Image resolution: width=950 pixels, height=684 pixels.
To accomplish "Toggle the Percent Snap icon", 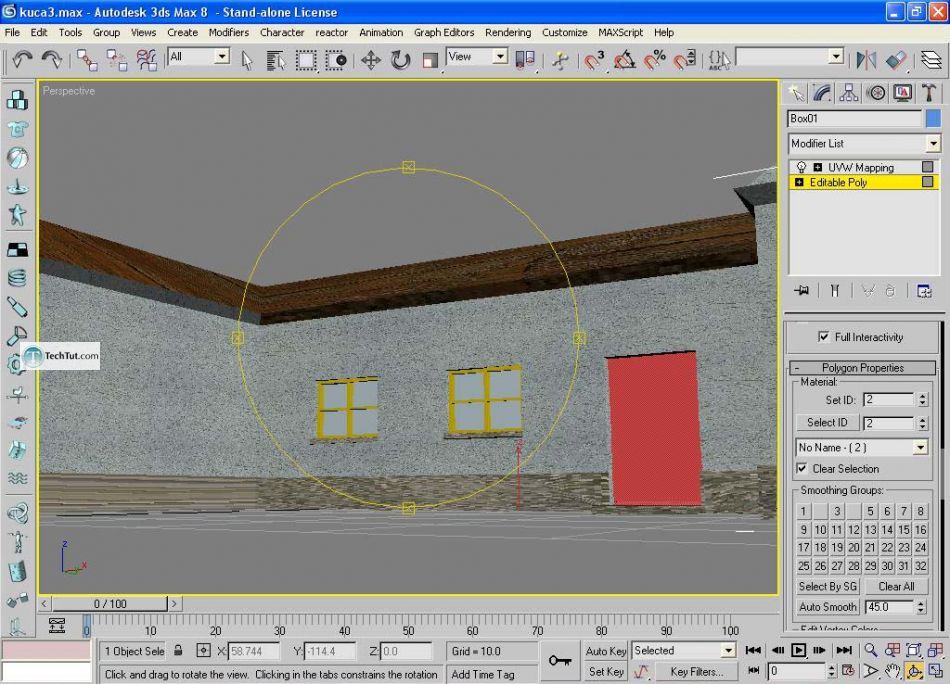I will click(x=655, y=60).
